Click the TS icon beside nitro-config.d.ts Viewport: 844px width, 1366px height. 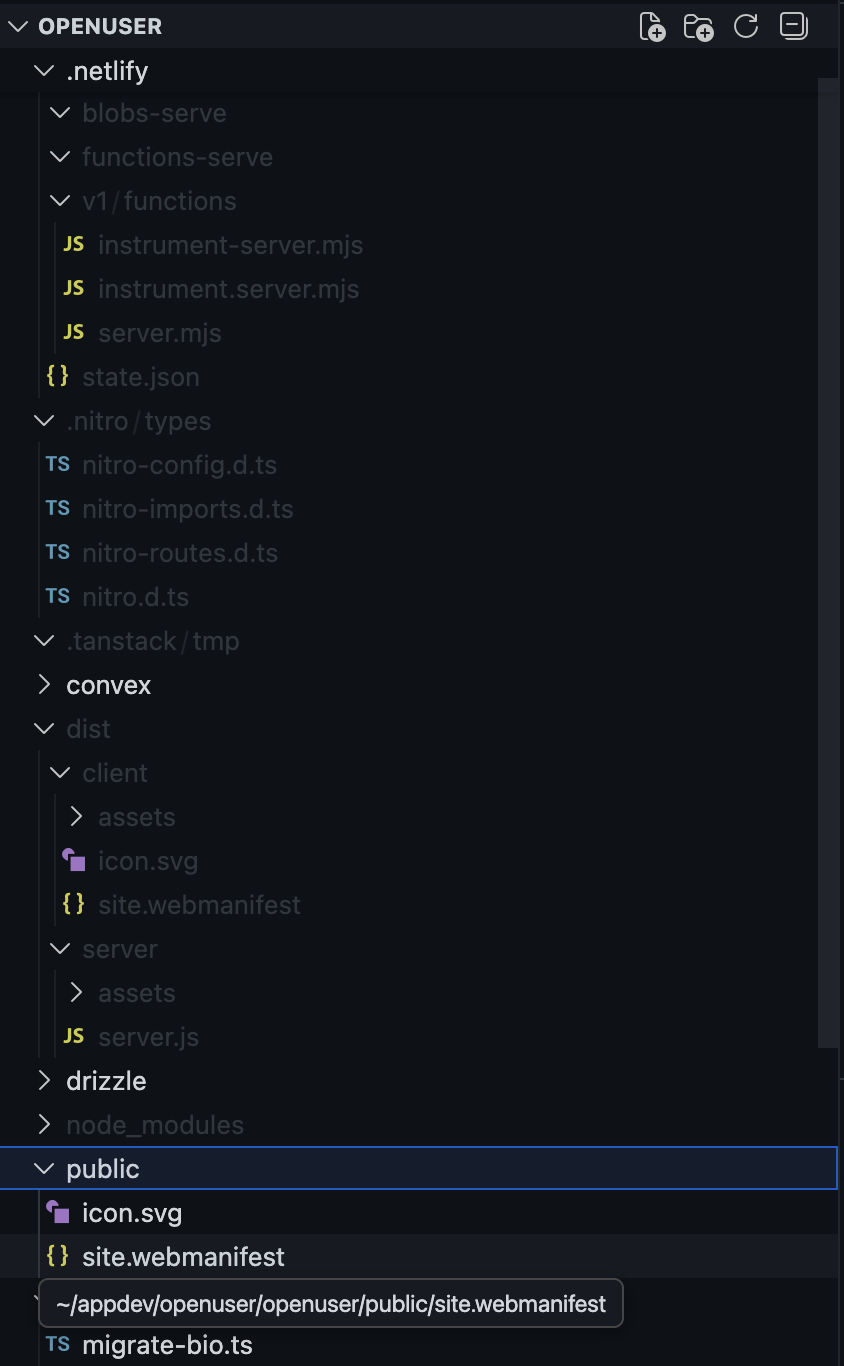tap(58, 465)
